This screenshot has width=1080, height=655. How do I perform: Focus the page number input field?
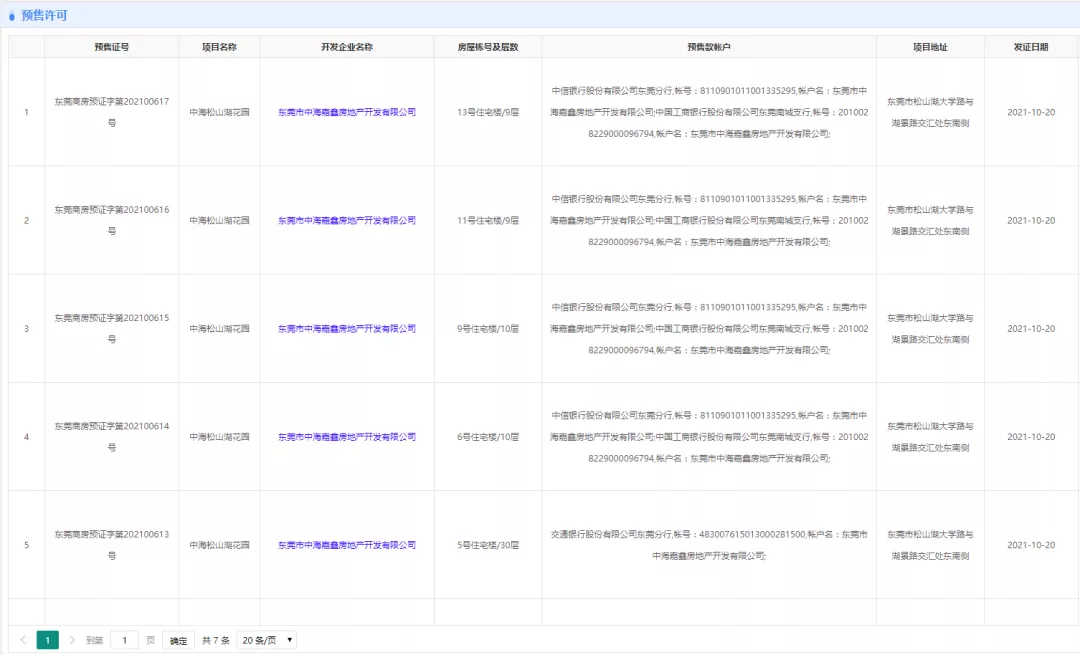124,640
